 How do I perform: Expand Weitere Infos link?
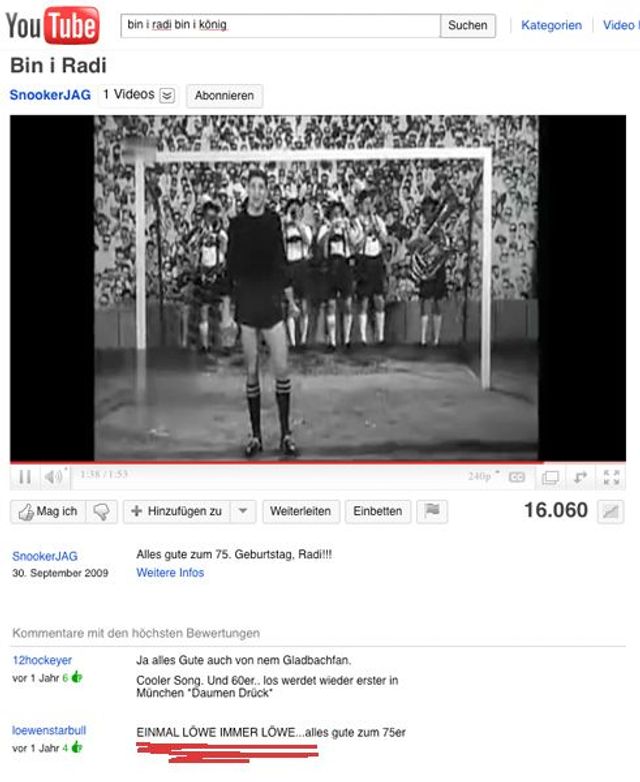170,573
